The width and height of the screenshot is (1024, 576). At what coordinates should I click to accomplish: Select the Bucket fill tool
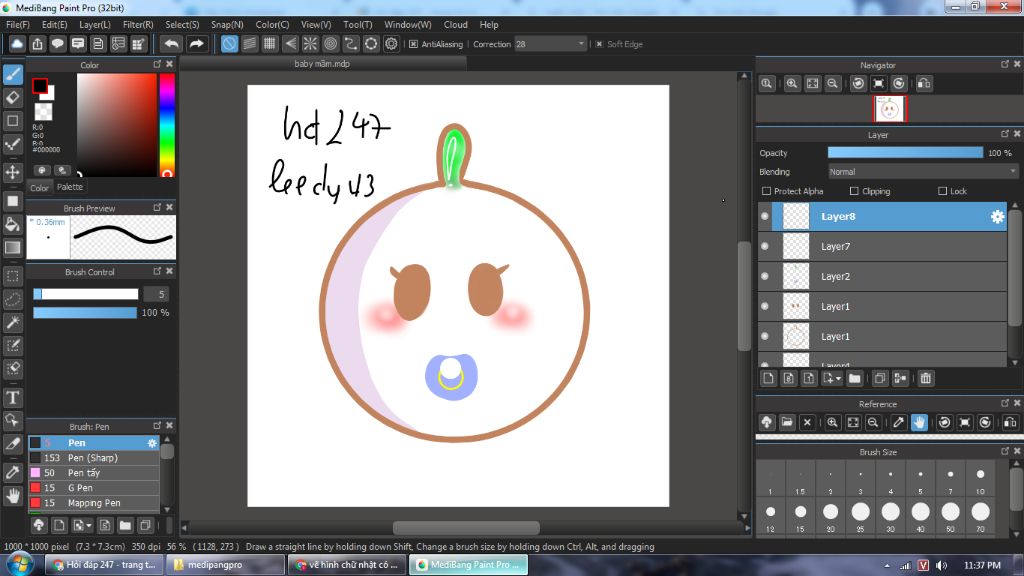click(x=12, y=225)
